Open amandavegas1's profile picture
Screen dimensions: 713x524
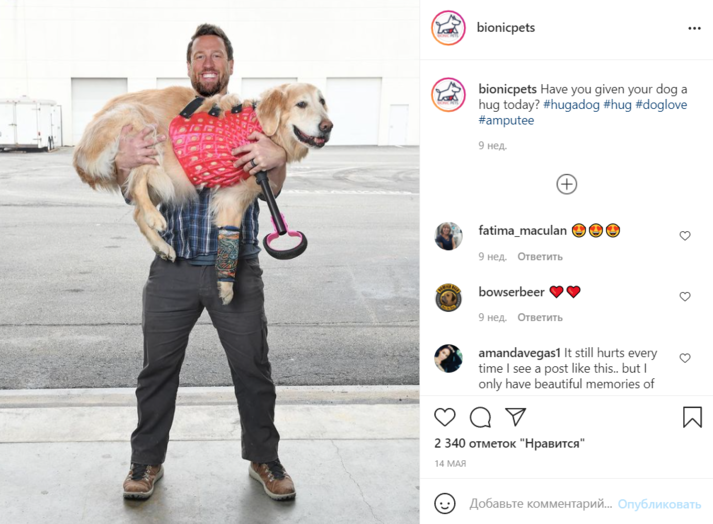pyautogui.click(x=448, y=358)
